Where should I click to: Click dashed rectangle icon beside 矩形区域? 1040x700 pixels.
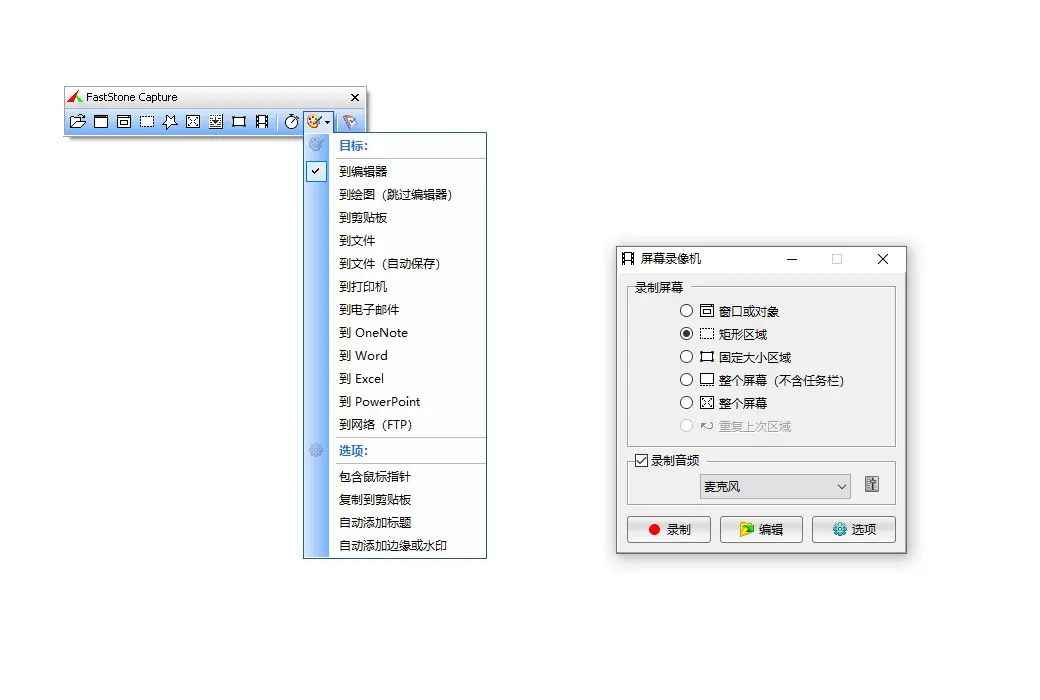707,334
